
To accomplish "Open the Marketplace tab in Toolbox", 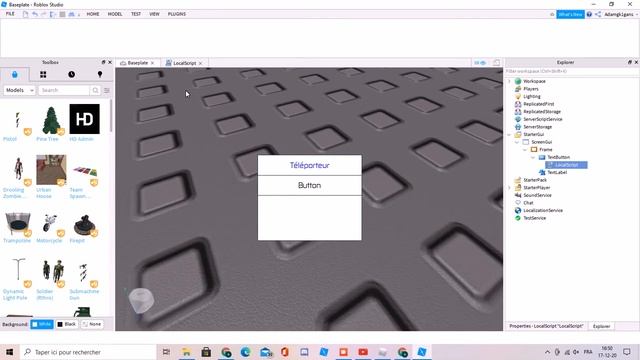I will coord(15,74).
